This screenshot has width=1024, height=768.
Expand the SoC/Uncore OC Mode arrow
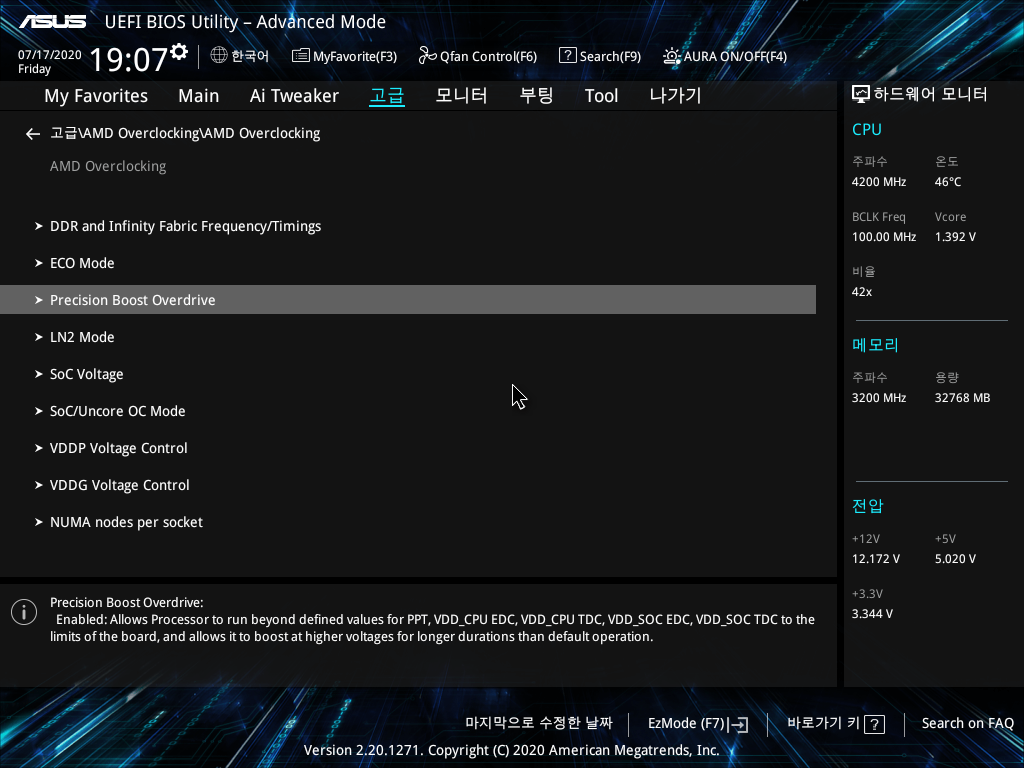(x=39, y=411)
